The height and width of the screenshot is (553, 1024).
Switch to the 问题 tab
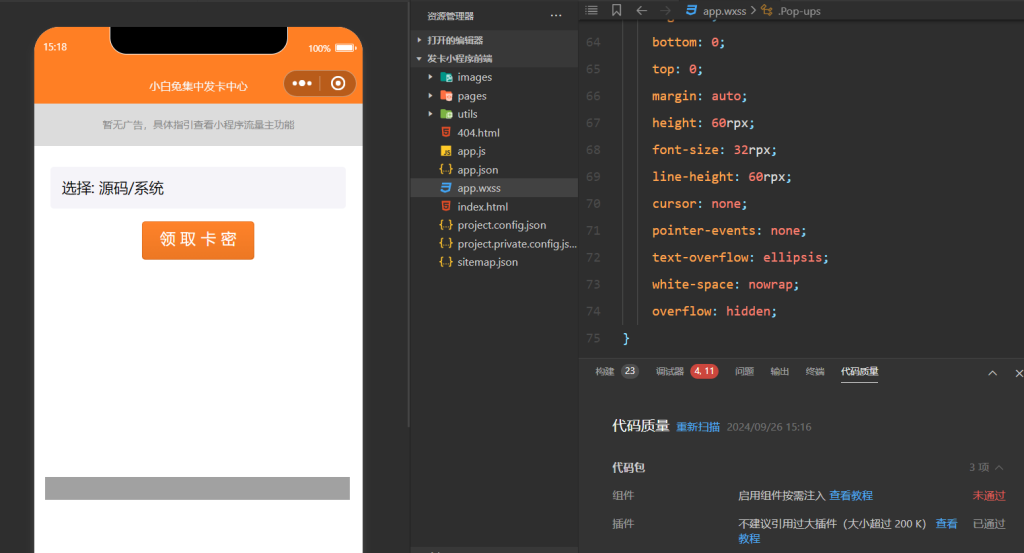[744, 371]
